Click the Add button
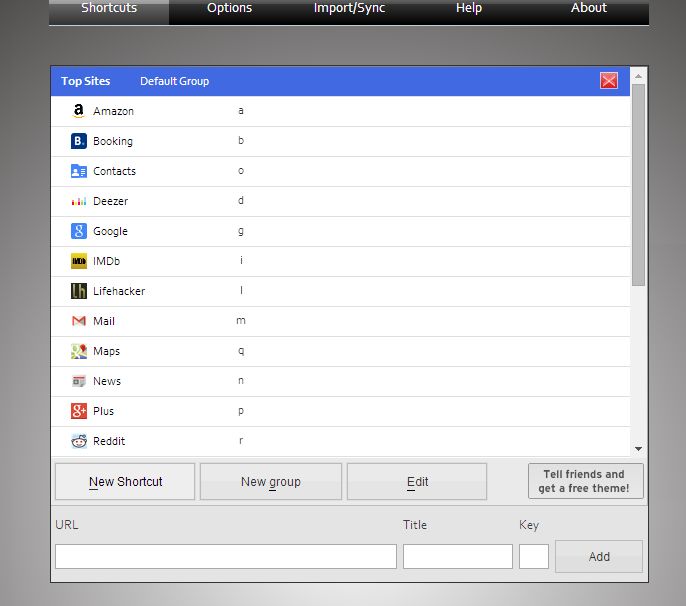Viewport: 686px width, 606px height. click(x=599, y=557)
